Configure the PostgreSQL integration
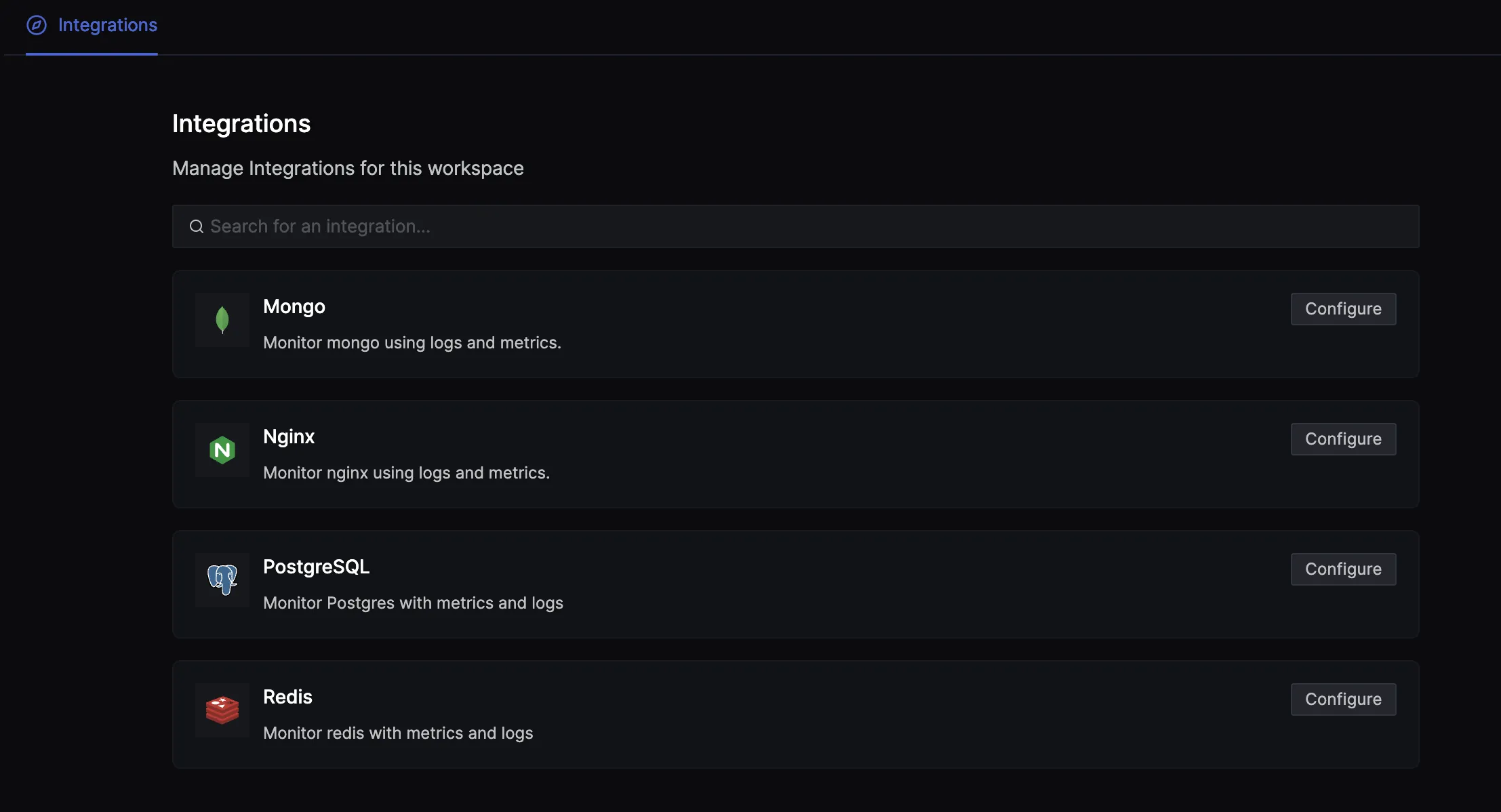Image resolution: width=1501 pixels, height=812 pixels. coord(1342,569)
